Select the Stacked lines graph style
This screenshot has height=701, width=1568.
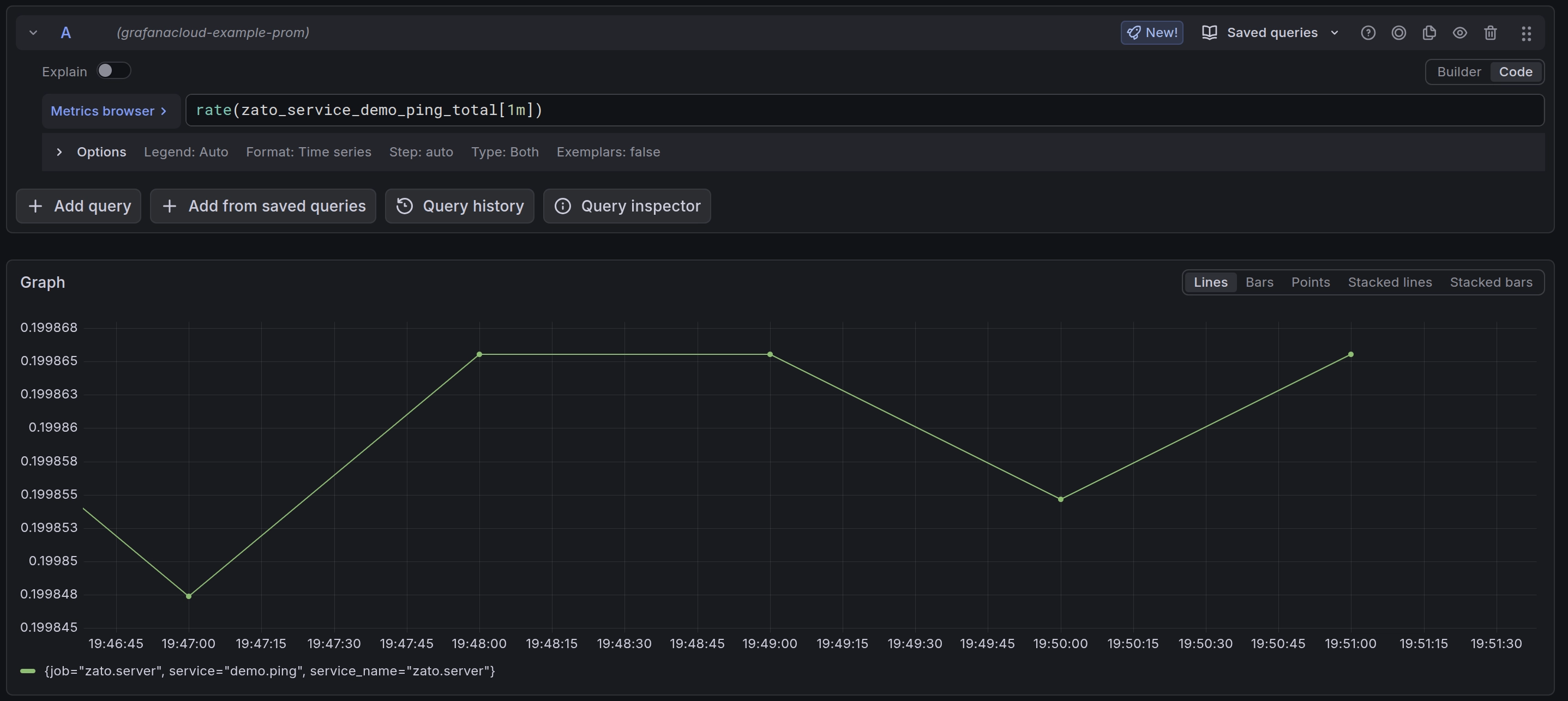[1389, 282]
